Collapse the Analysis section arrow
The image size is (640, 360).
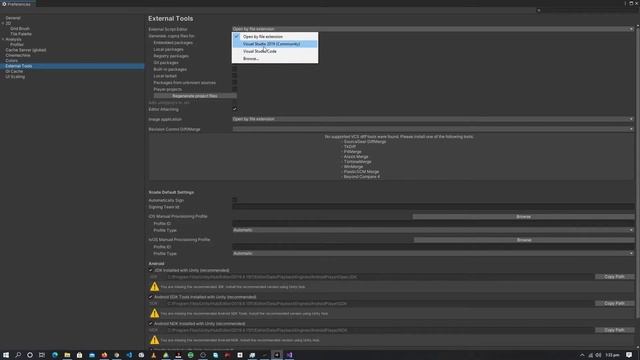3,39
